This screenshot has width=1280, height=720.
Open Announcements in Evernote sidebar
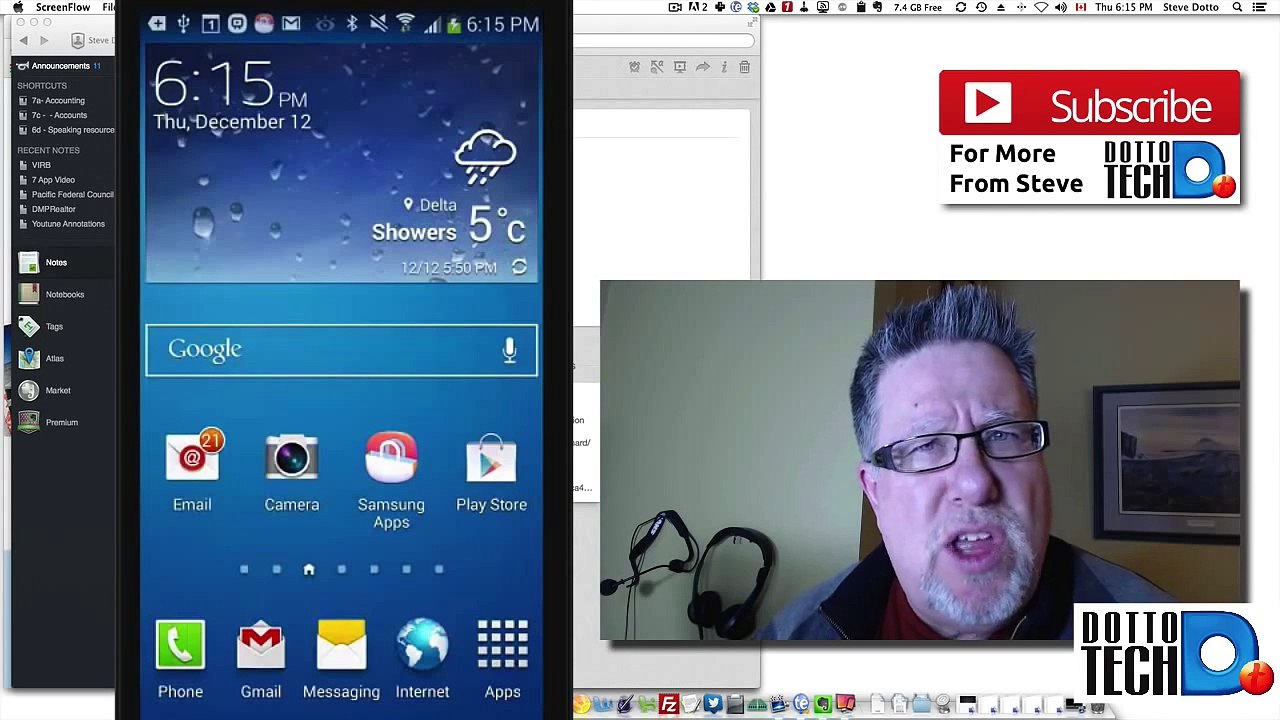click(x=58, y=66)
